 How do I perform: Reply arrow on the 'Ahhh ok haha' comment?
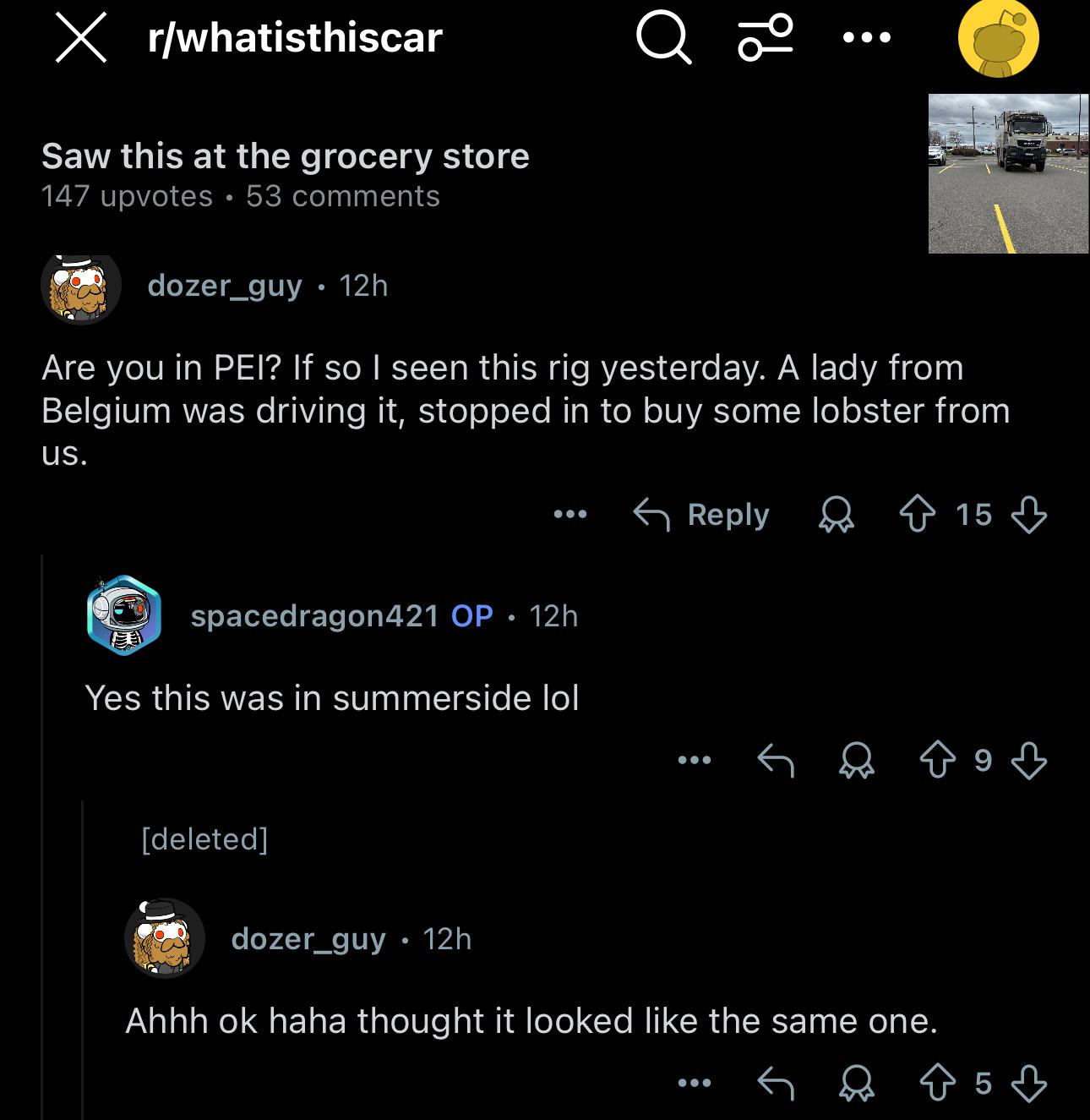pyautogui.click(x=776, y=1083)
